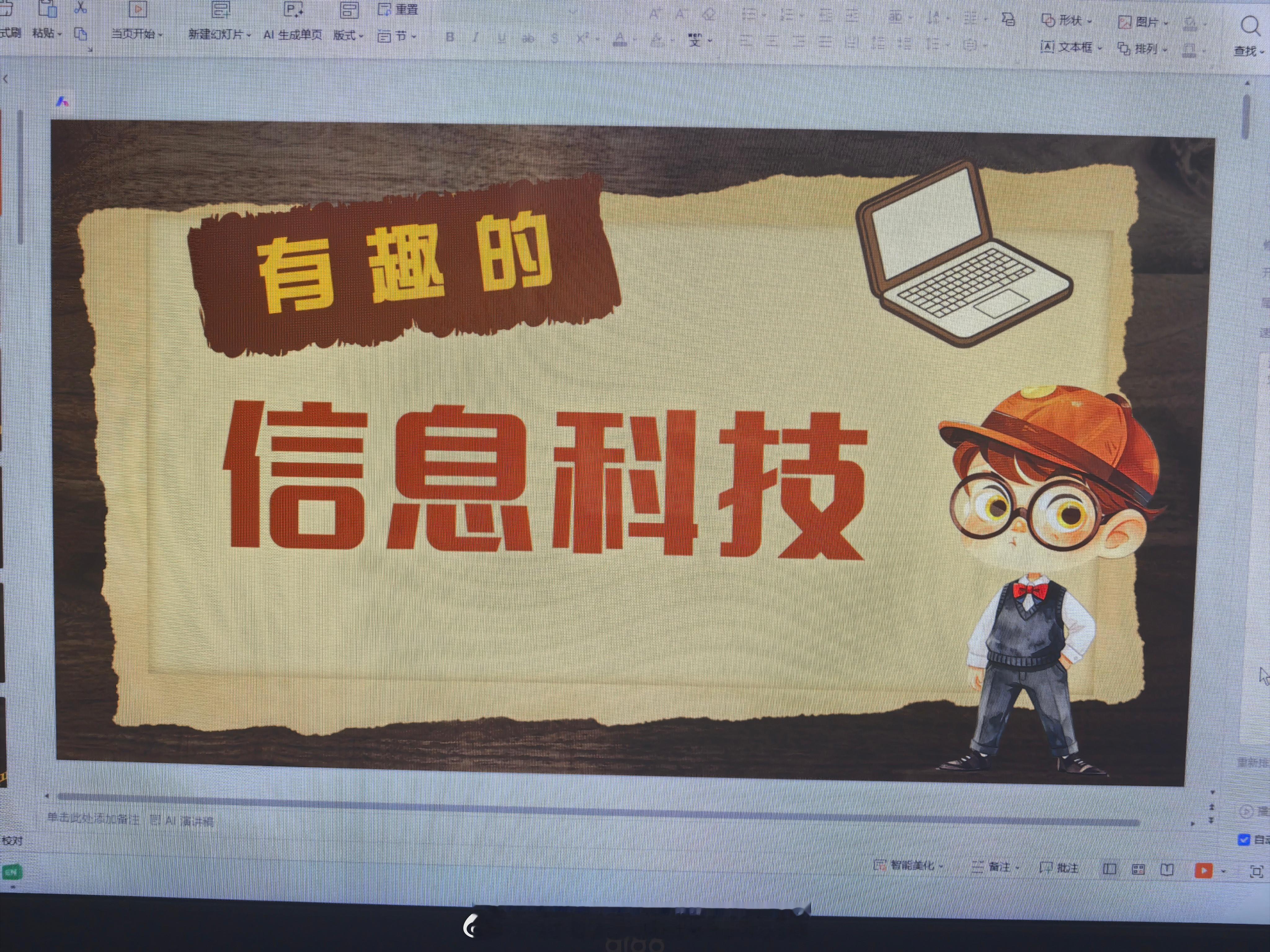Click the collapse arrow at panel top-left
Image resolution: width=1270 pixels, height=952 pixels.
[x=6, y=79]
